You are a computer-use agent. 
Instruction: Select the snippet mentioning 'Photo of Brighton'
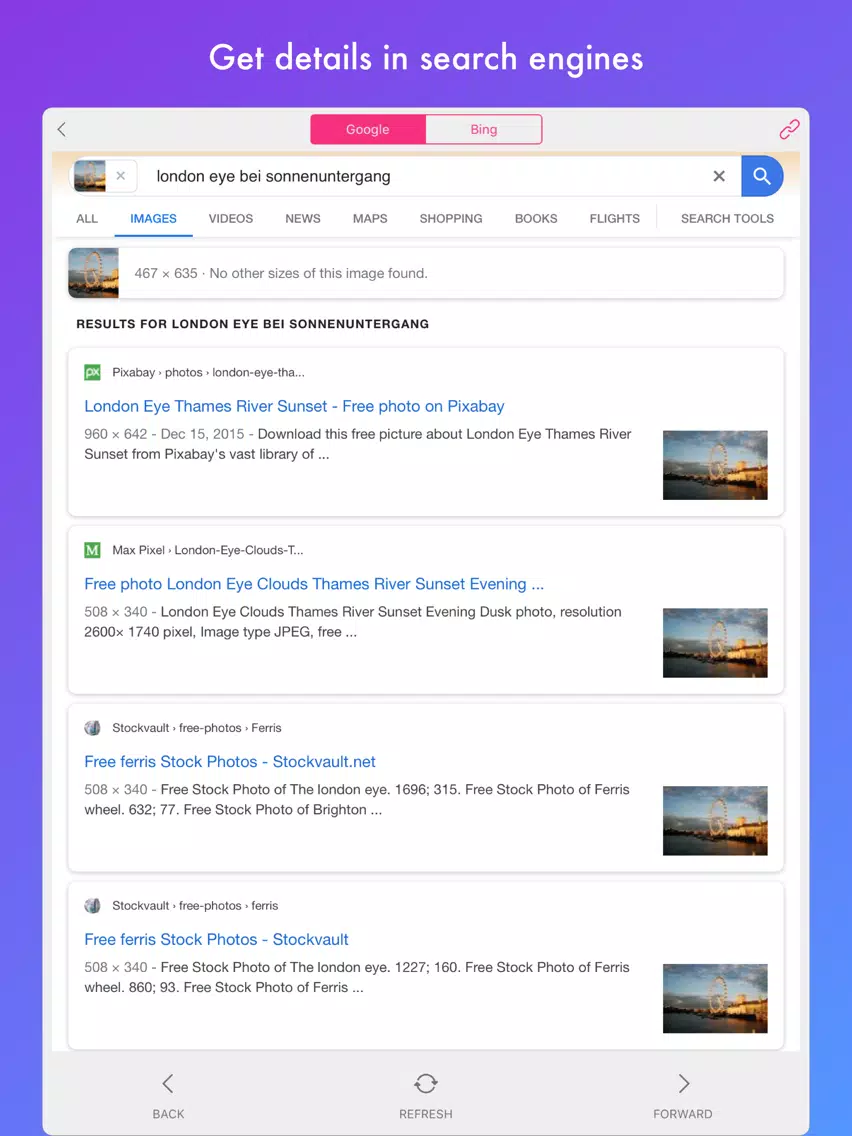tap(357, 799)
